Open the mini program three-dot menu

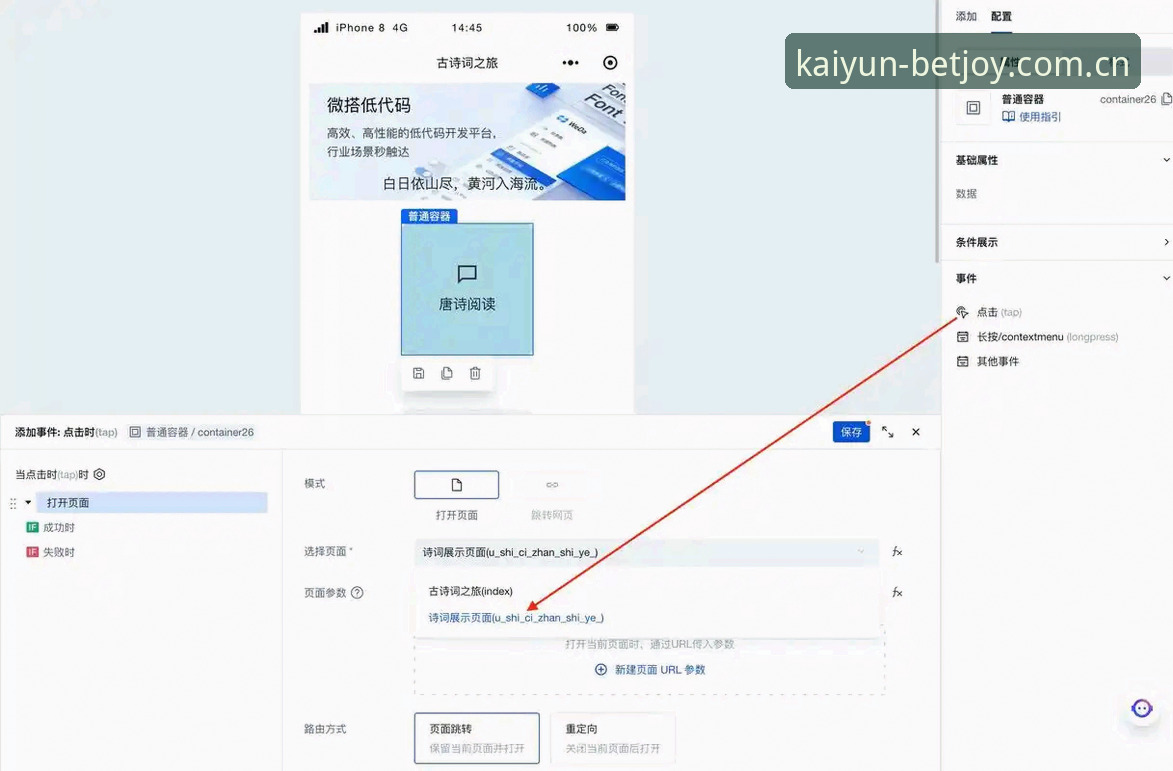[x=570, y=63]
